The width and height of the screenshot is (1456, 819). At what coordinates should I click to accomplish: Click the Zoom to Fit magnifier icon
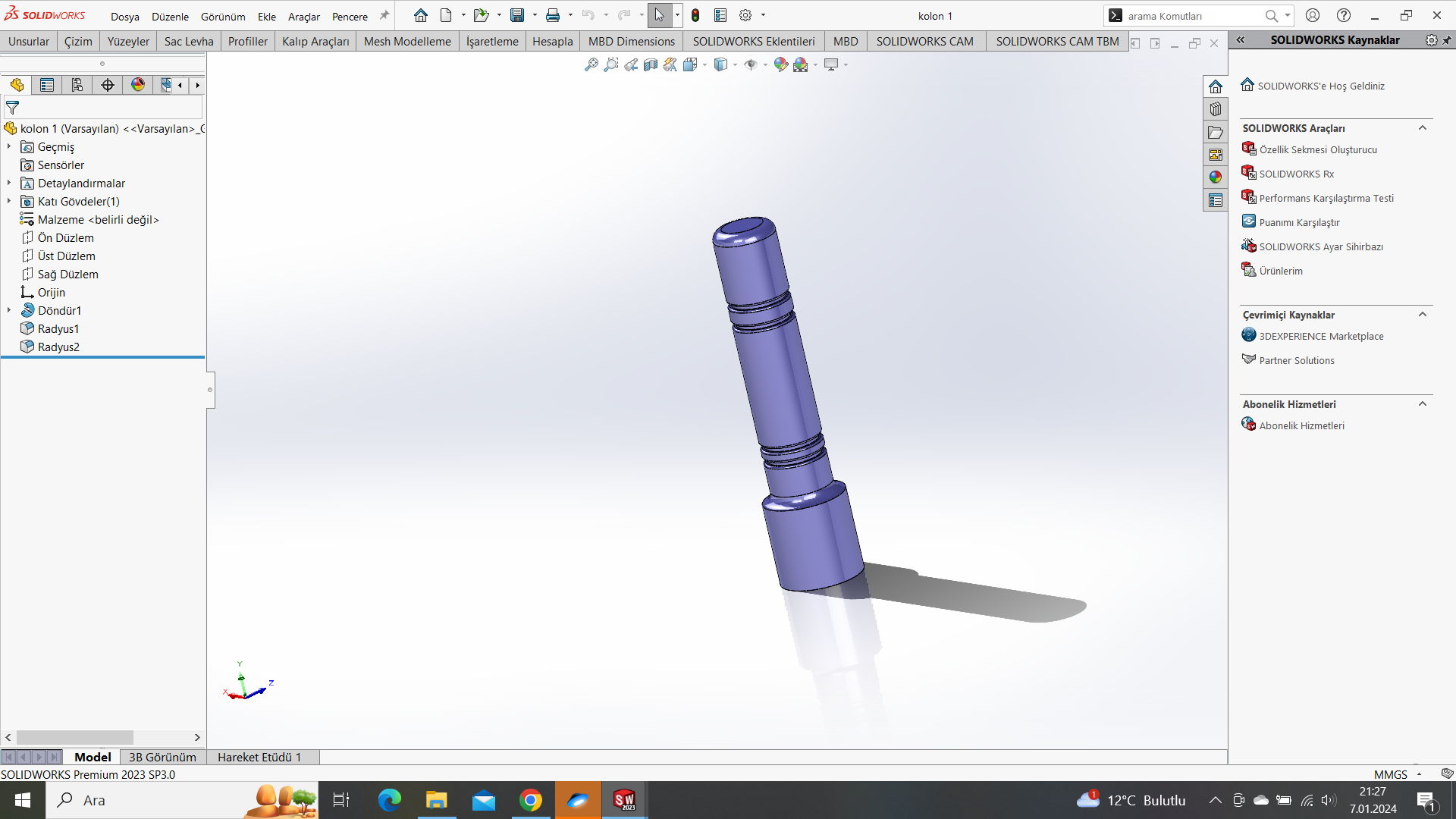(591, 64)
